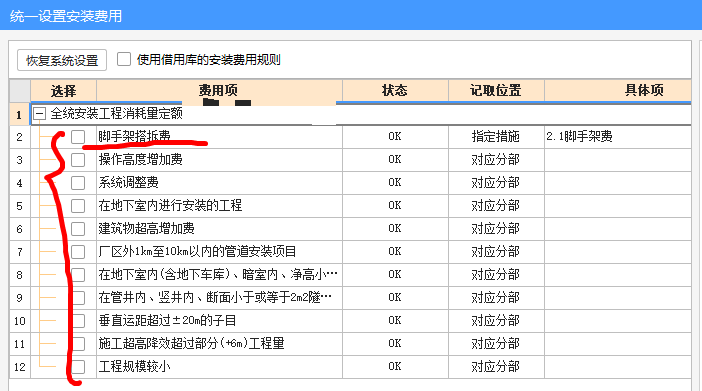The height and width of the screenshot is (391, 702).
Task: Select the 垂直运距超过±20m的子目 item
Action: pos(167,321)
